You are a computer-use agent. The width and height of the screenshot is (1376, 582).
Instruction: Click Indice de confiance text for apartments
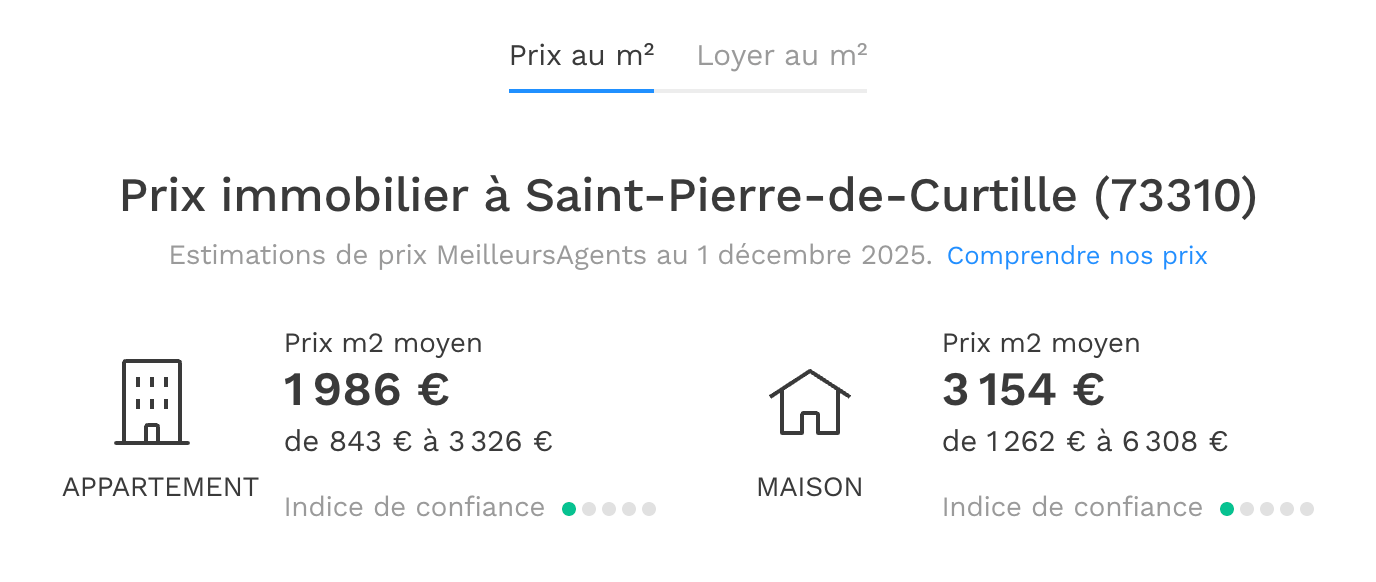(414, 508)
